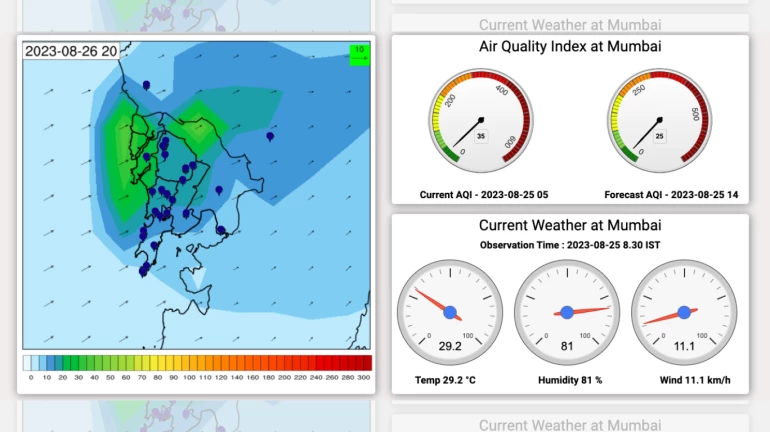Click the faded Current Weather heading at the top

coord(570,24)
